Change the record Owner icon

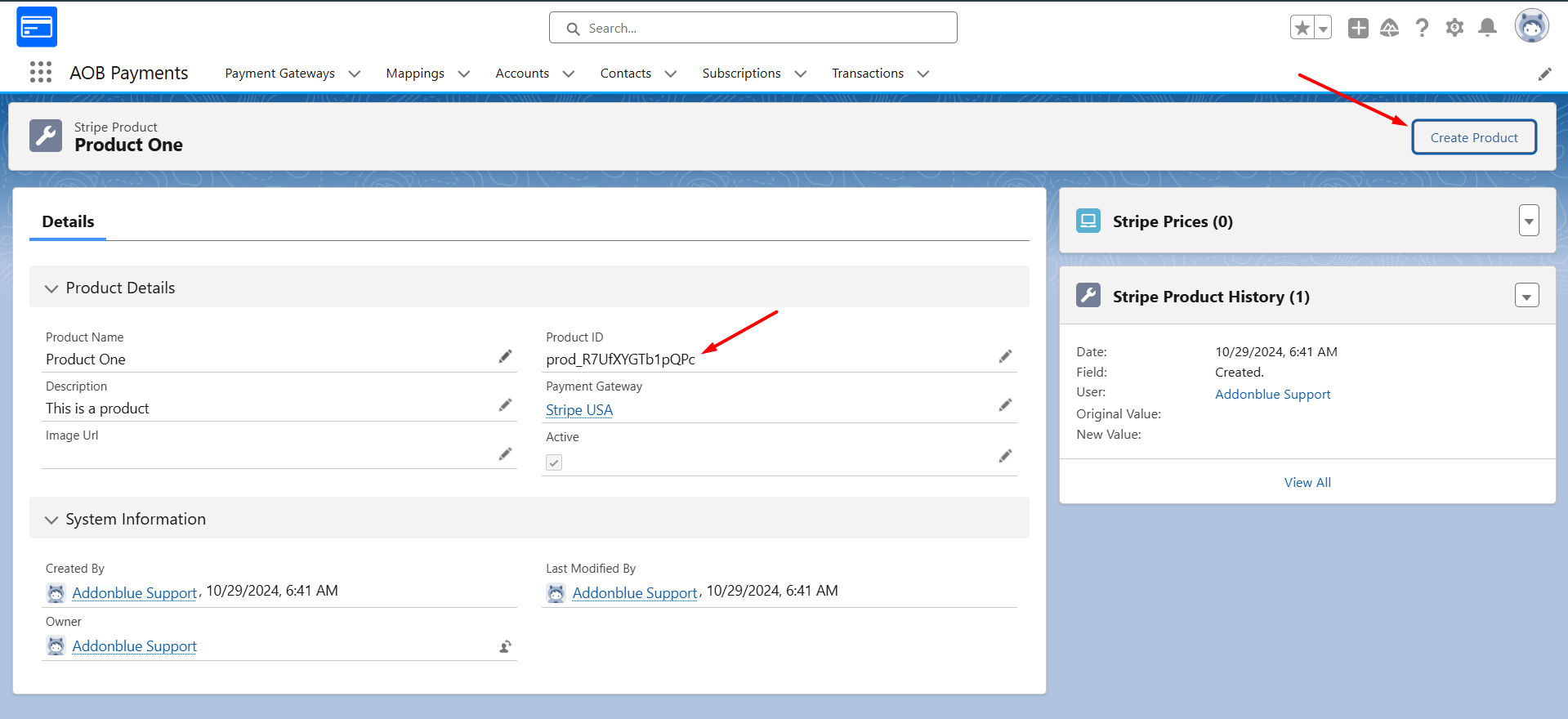[x=505, y=646]
